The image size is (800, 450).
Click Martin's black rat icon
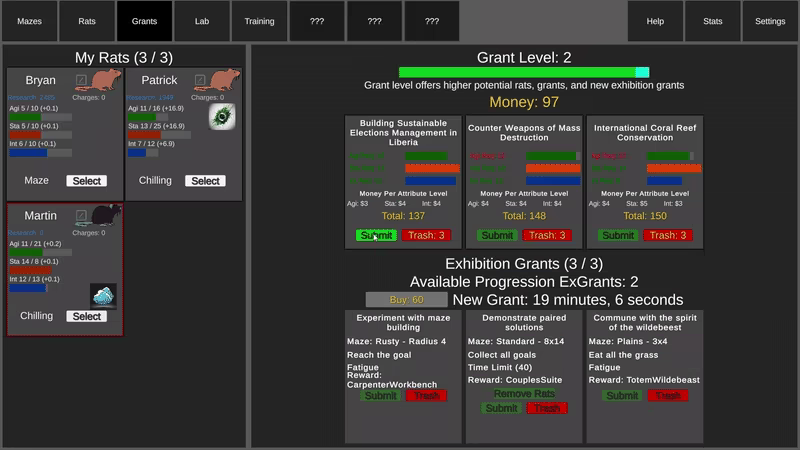pyautogui.click(x=106, y=215)
